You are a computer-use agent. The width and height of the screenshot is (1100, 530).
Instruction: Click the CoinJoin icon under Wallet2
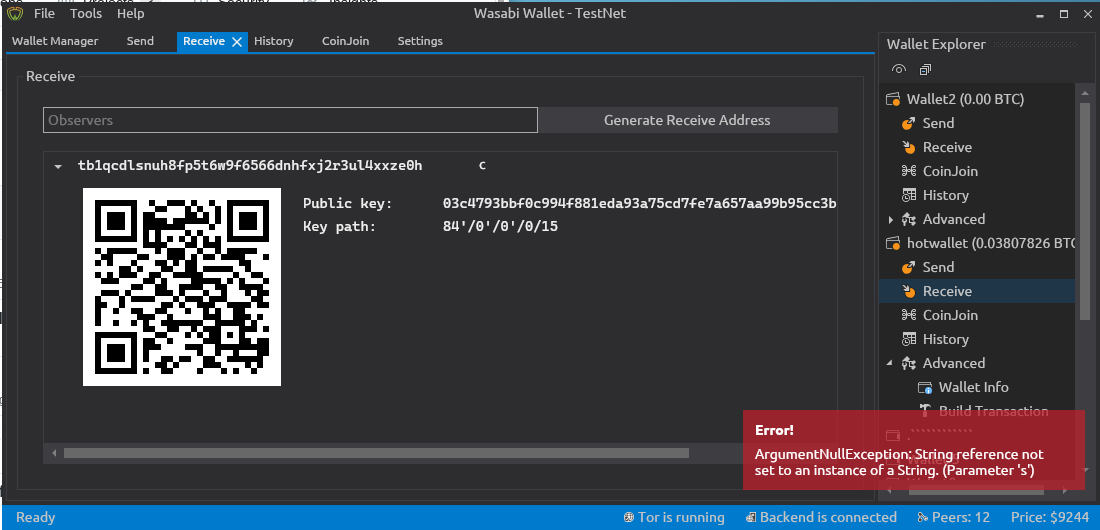tap(908, 171)
